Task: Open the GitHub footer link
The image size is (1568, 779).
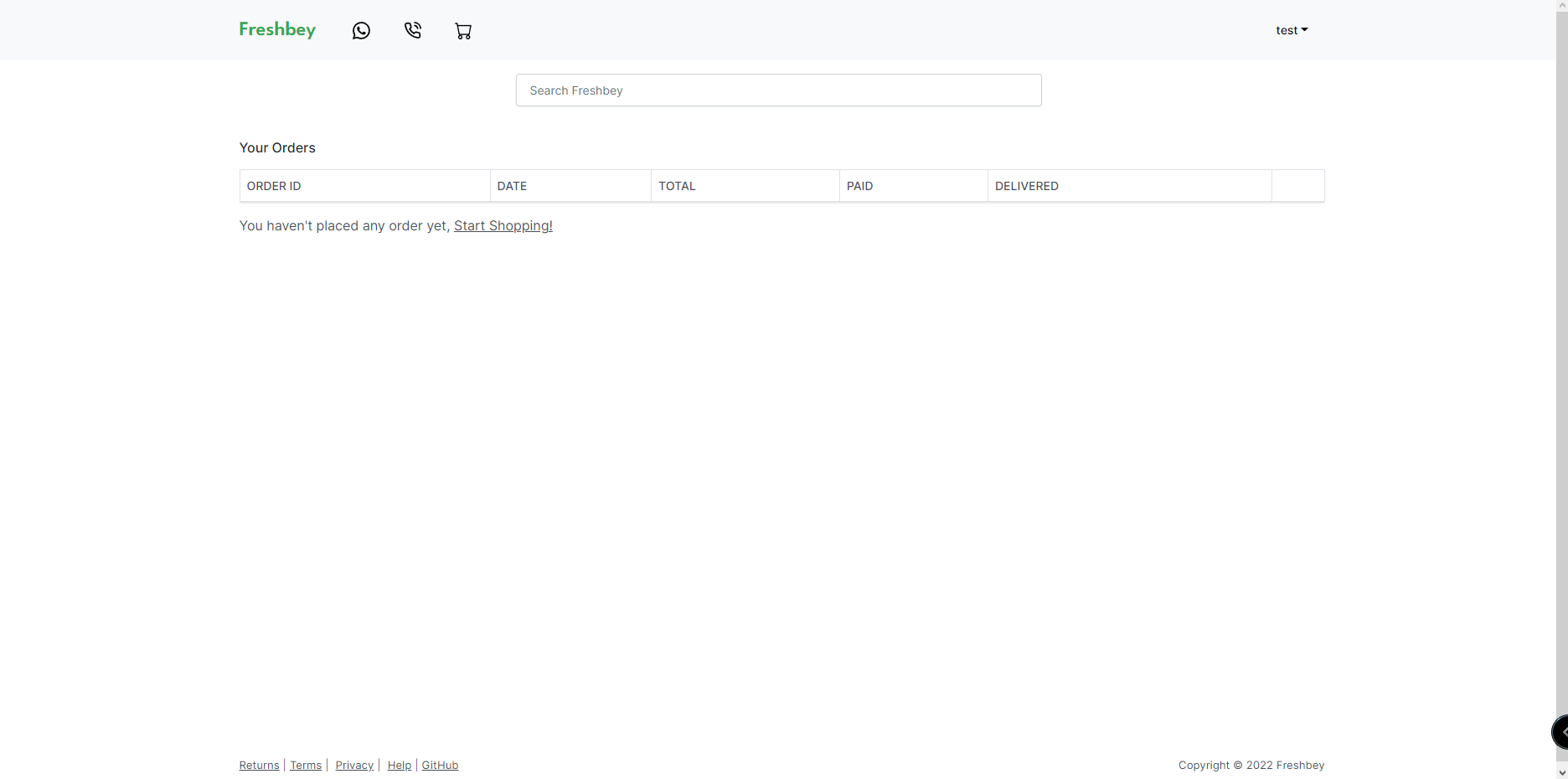Action: tap(440, 765)
